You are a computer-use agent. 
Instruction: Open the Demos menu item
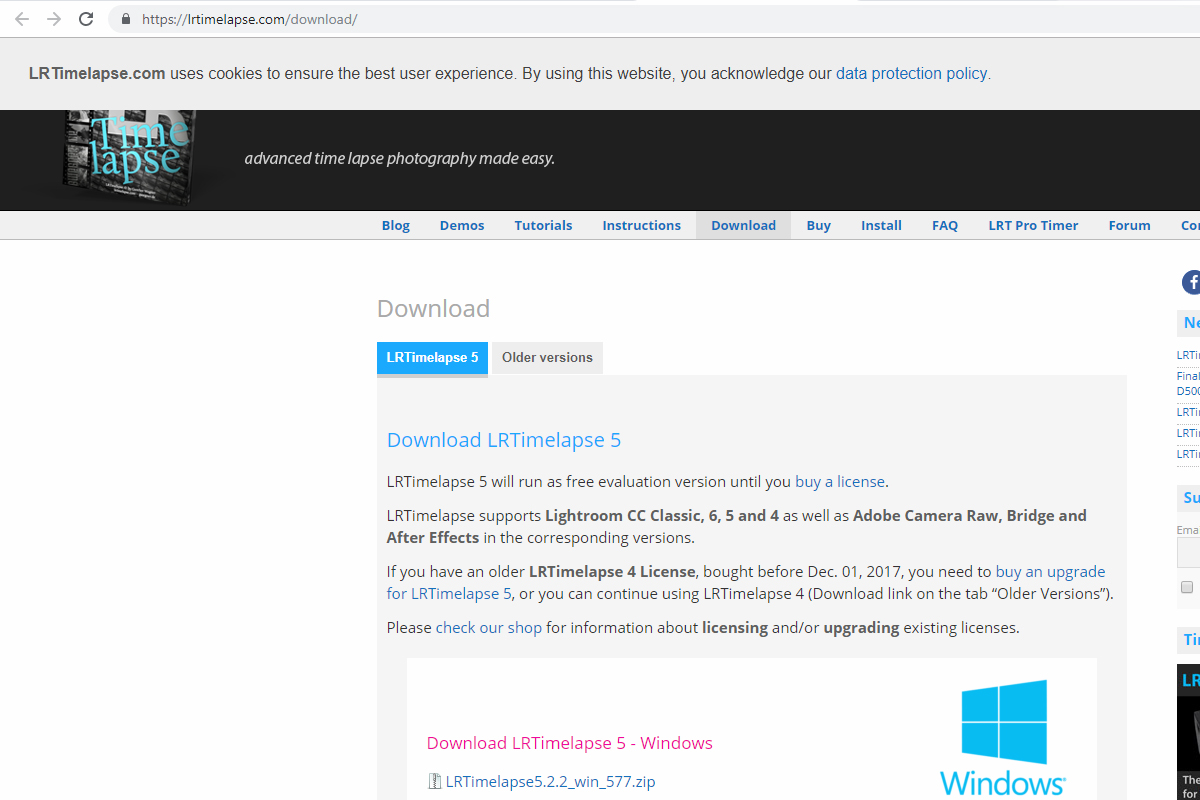[x=462, y=225]
